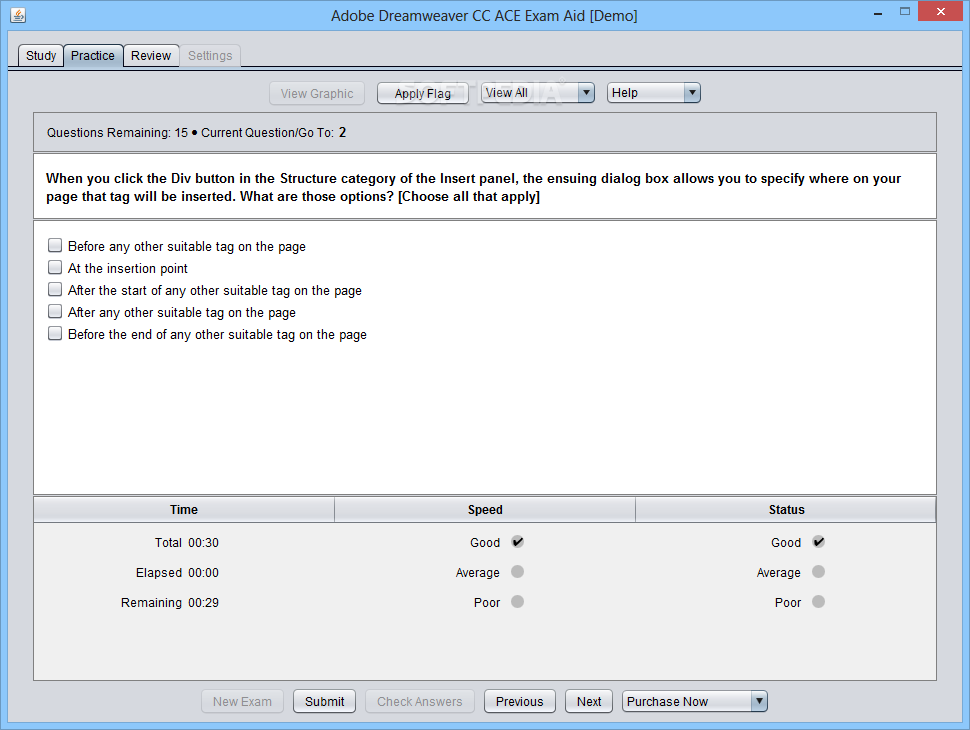The image size is (970, 730).
Task: Advance to the Next question
Action: (589, 702)
